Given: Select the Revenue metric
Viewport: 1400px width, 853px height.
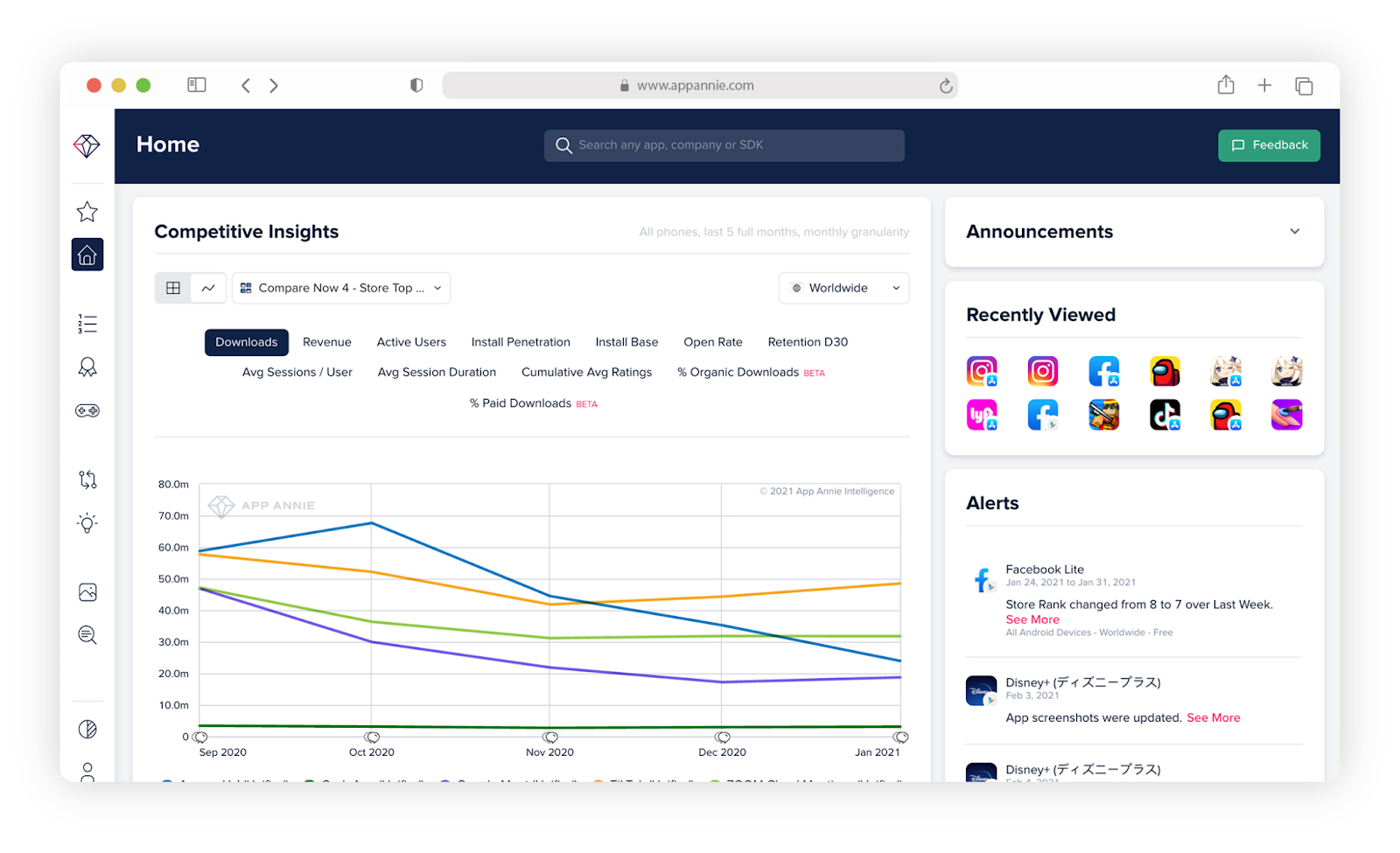Looking at the screenshot, I should tap(326, 342).
